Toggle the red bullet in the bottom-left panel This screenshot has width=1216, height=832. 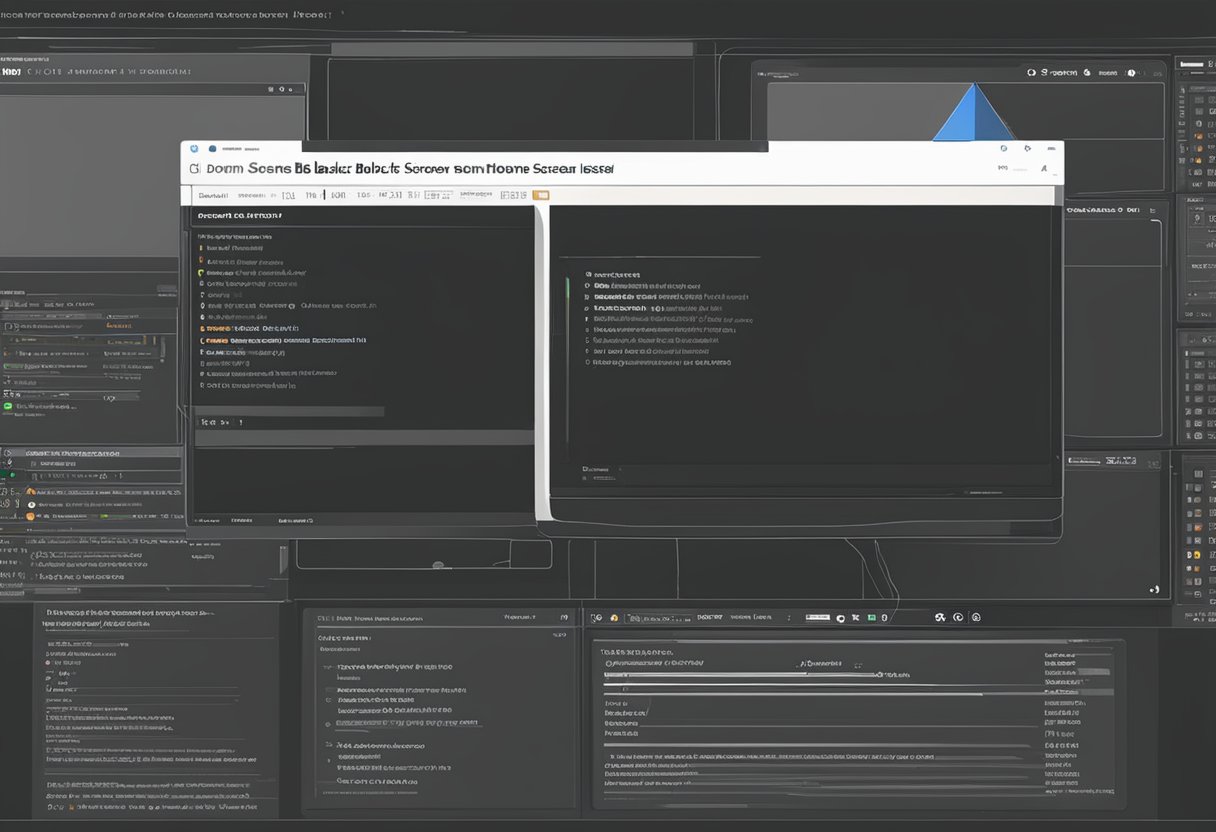pos(48,662)
